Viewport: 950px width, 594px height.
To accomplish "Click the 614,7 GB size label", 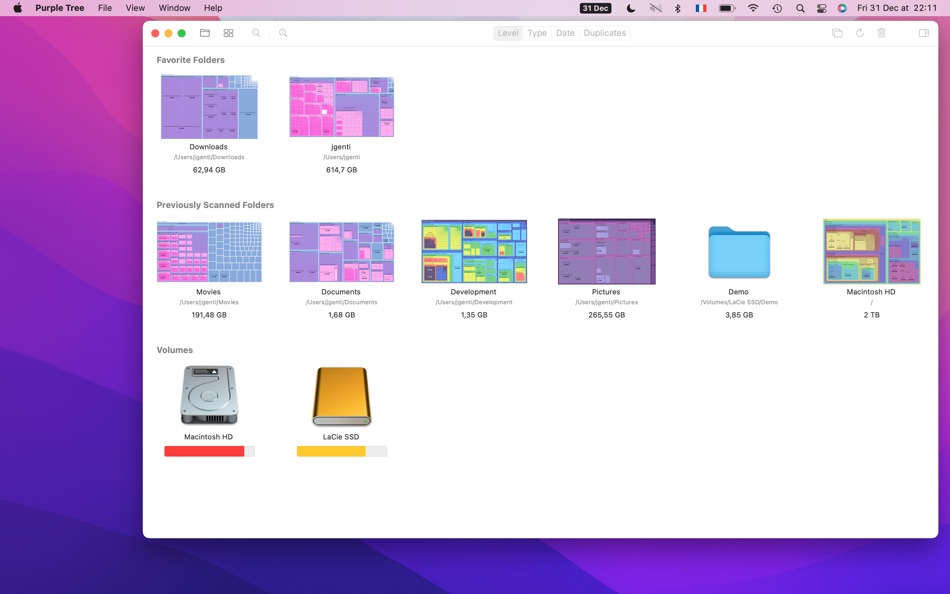I will [x=342, y=170].
